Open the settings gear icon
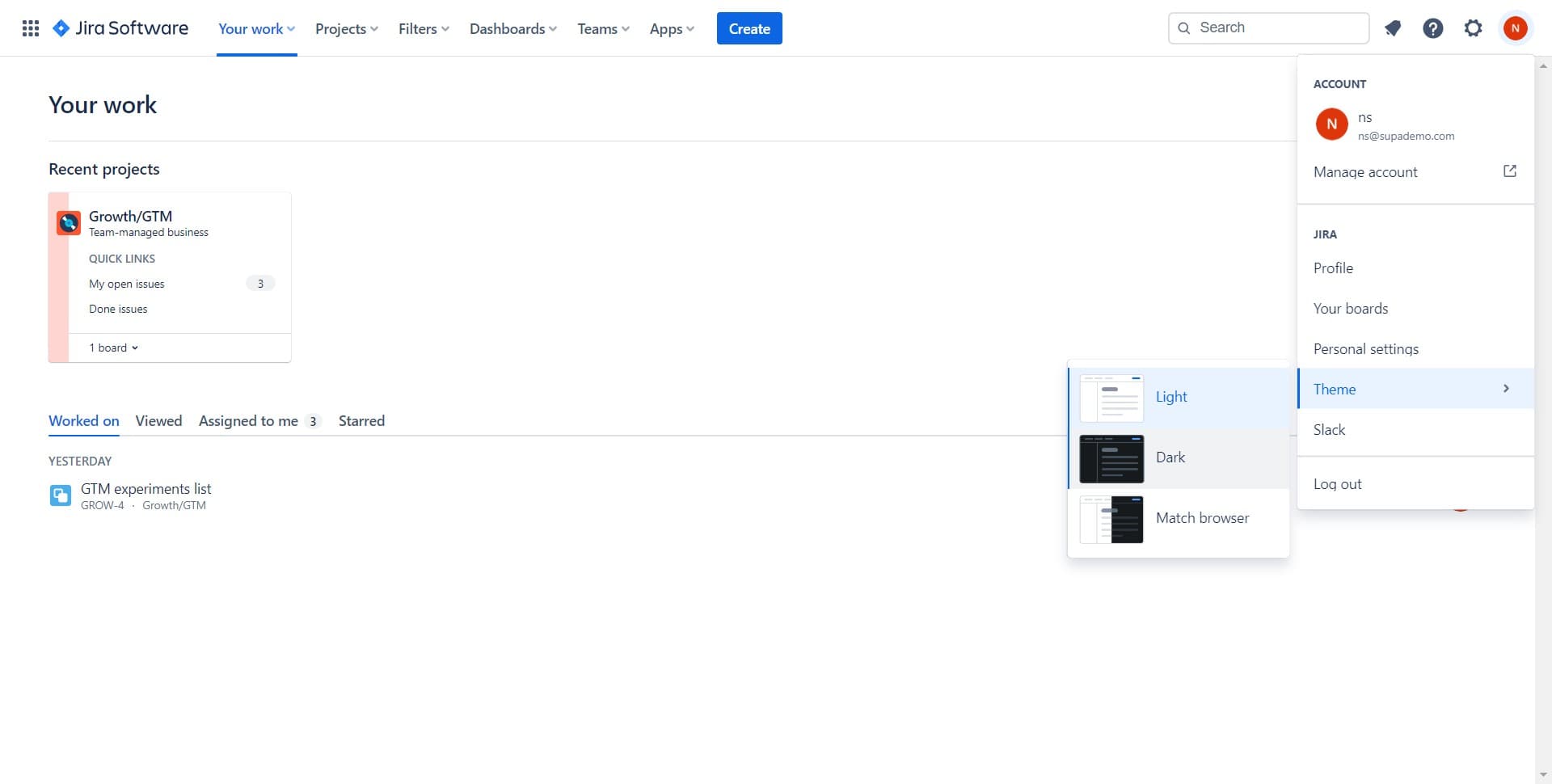This screenshot has height=784, width=1552. (1473, 28)
